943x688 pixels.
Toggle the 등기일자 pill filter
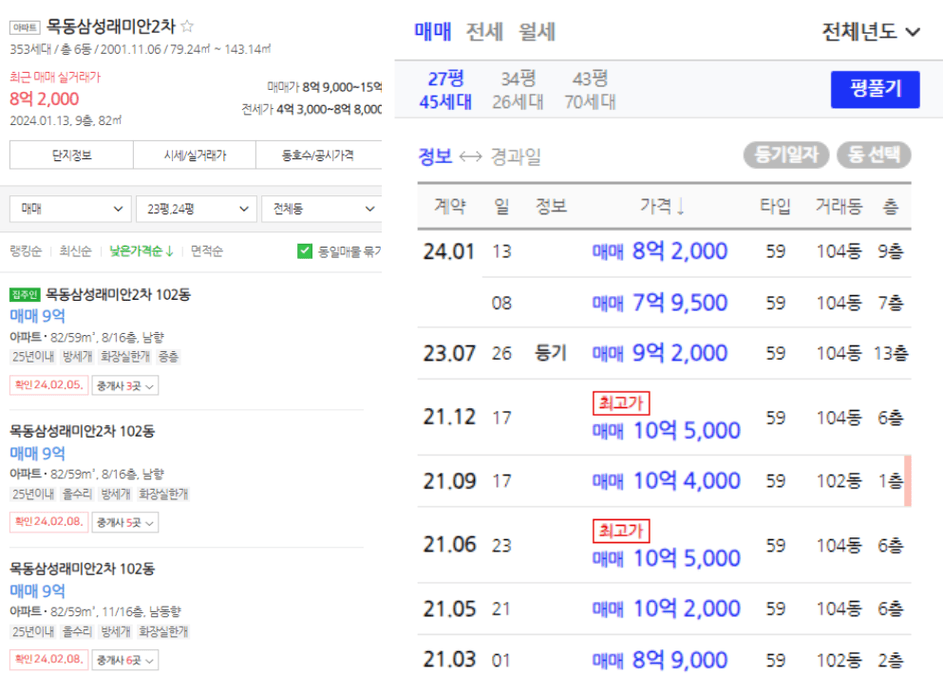click(x=786, y=155)
